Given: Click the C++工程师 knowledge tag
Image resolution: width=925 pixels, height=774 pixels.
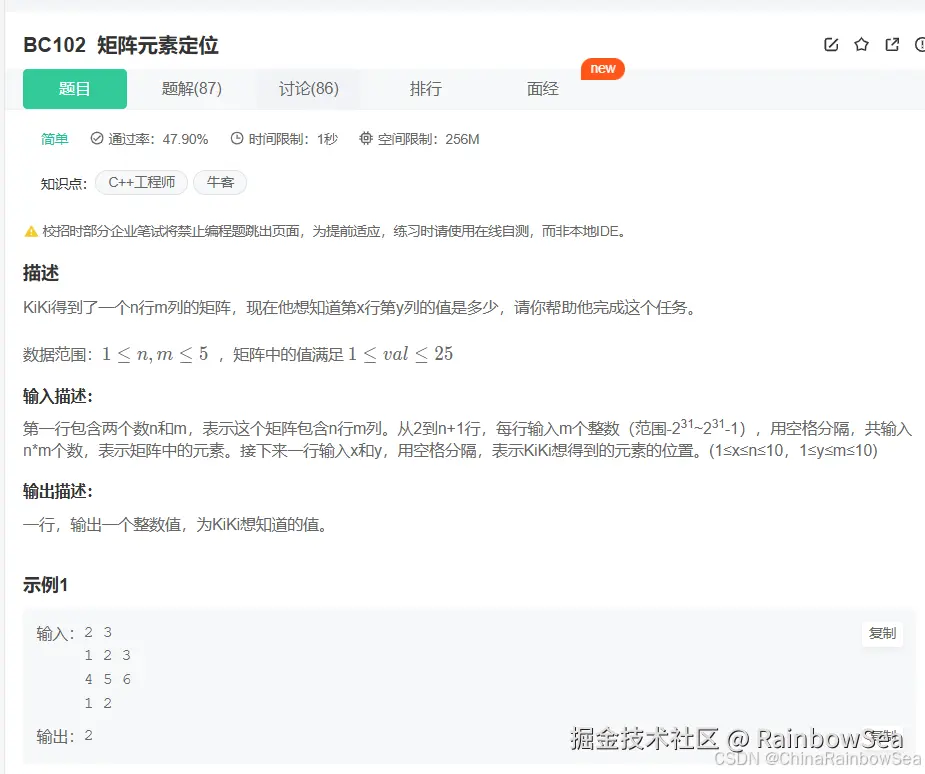Looking at the screenshot, I should (x=141, y=183).
